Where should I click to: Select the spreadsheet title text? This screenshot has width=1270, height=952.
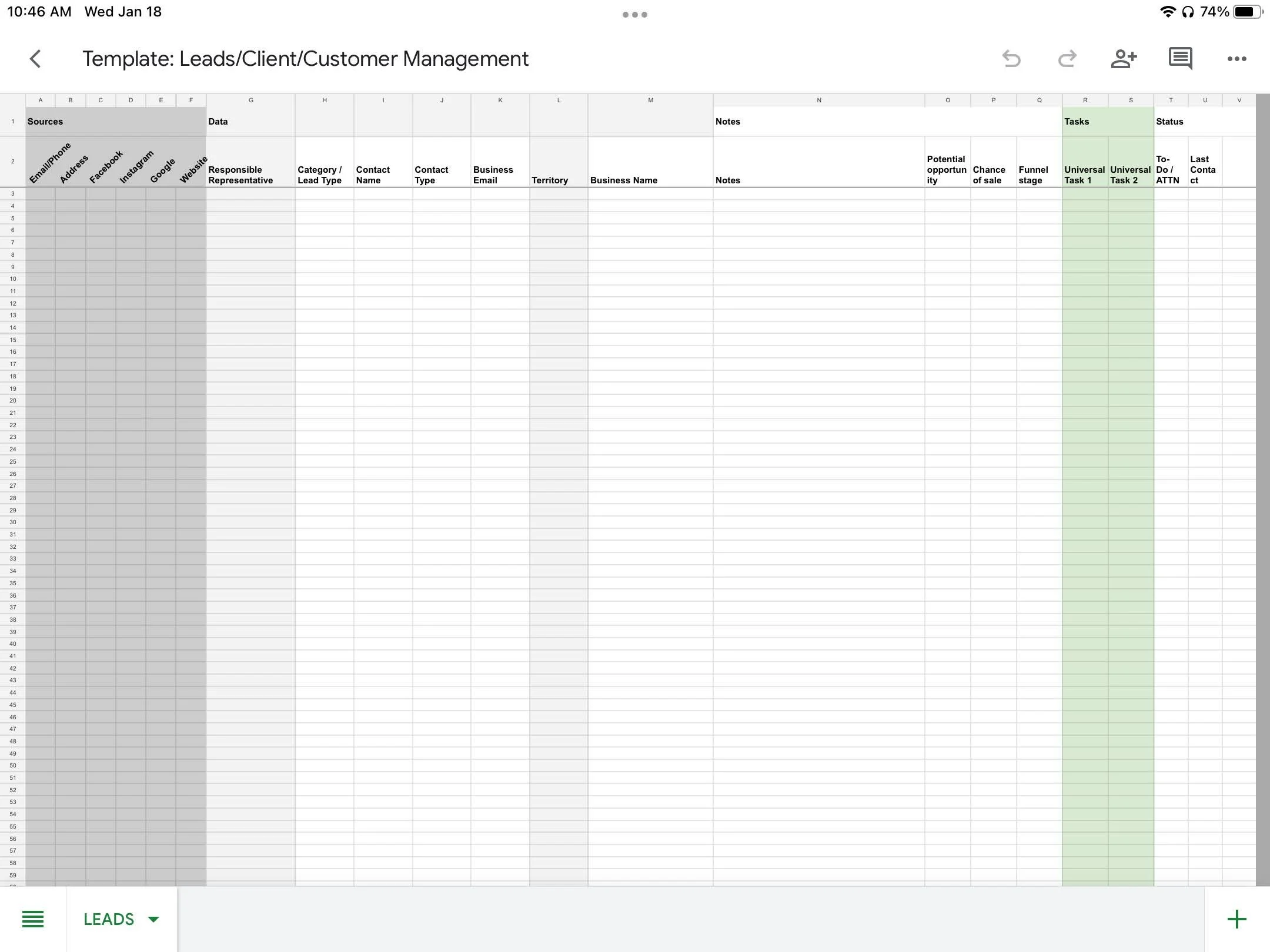(305, 58)
